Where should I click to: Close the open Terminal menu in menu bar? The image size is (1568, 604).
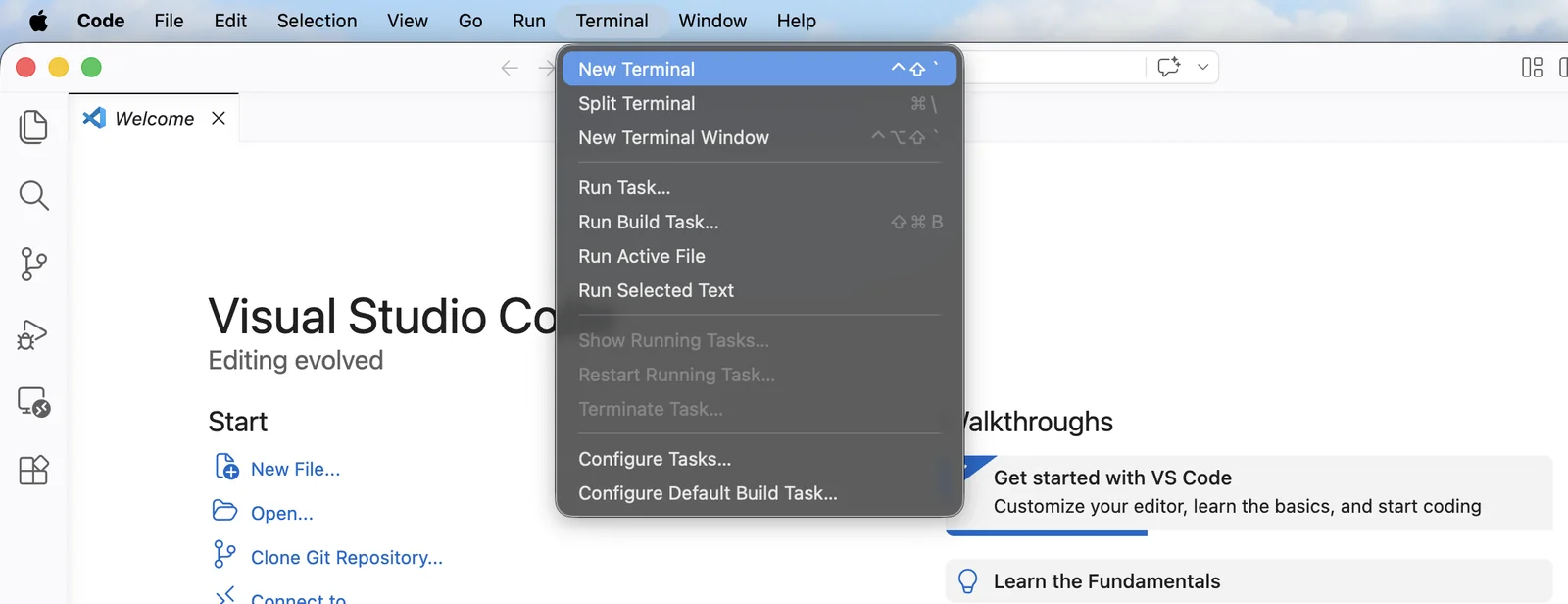tap(612, 21)
